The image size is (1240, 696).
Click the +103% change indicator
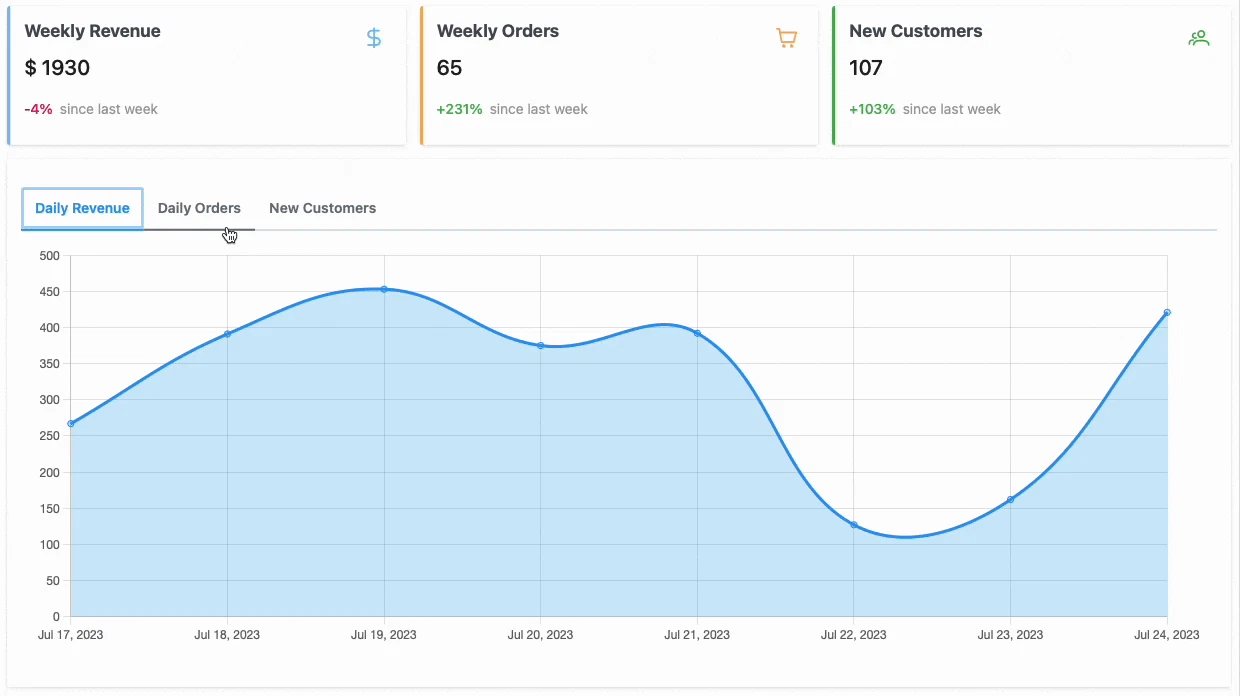pos(870,109)
